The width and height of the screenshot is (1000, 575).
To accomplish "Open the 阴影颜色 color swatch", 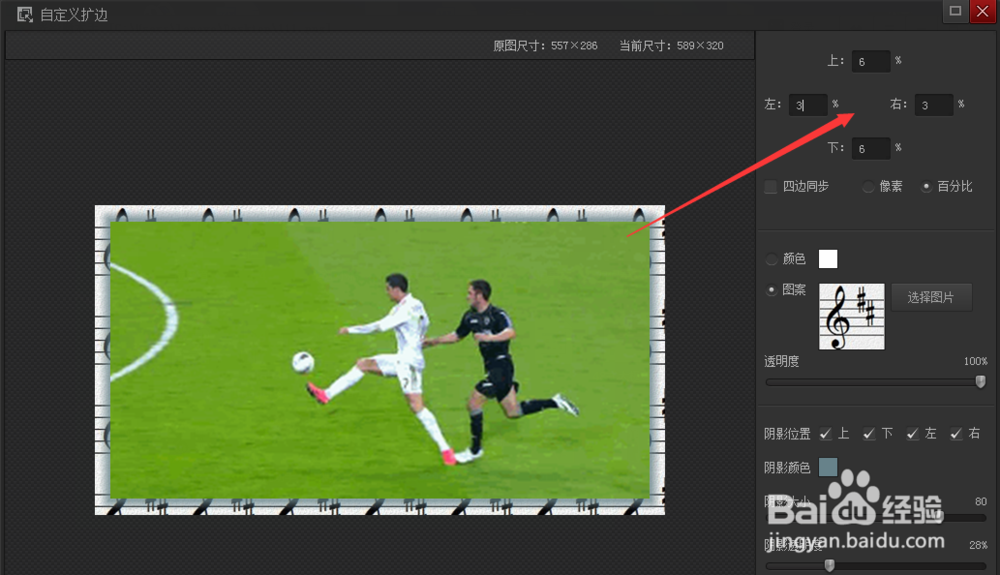I will tap(828, 467).
